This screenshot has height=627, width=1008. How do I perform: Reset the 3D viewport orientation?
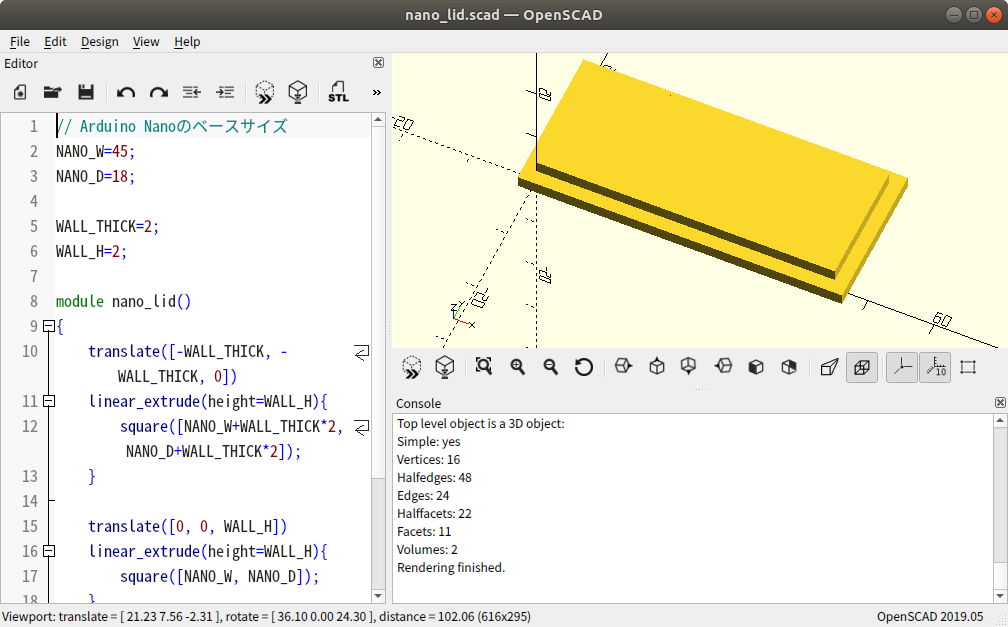point(584,367)
